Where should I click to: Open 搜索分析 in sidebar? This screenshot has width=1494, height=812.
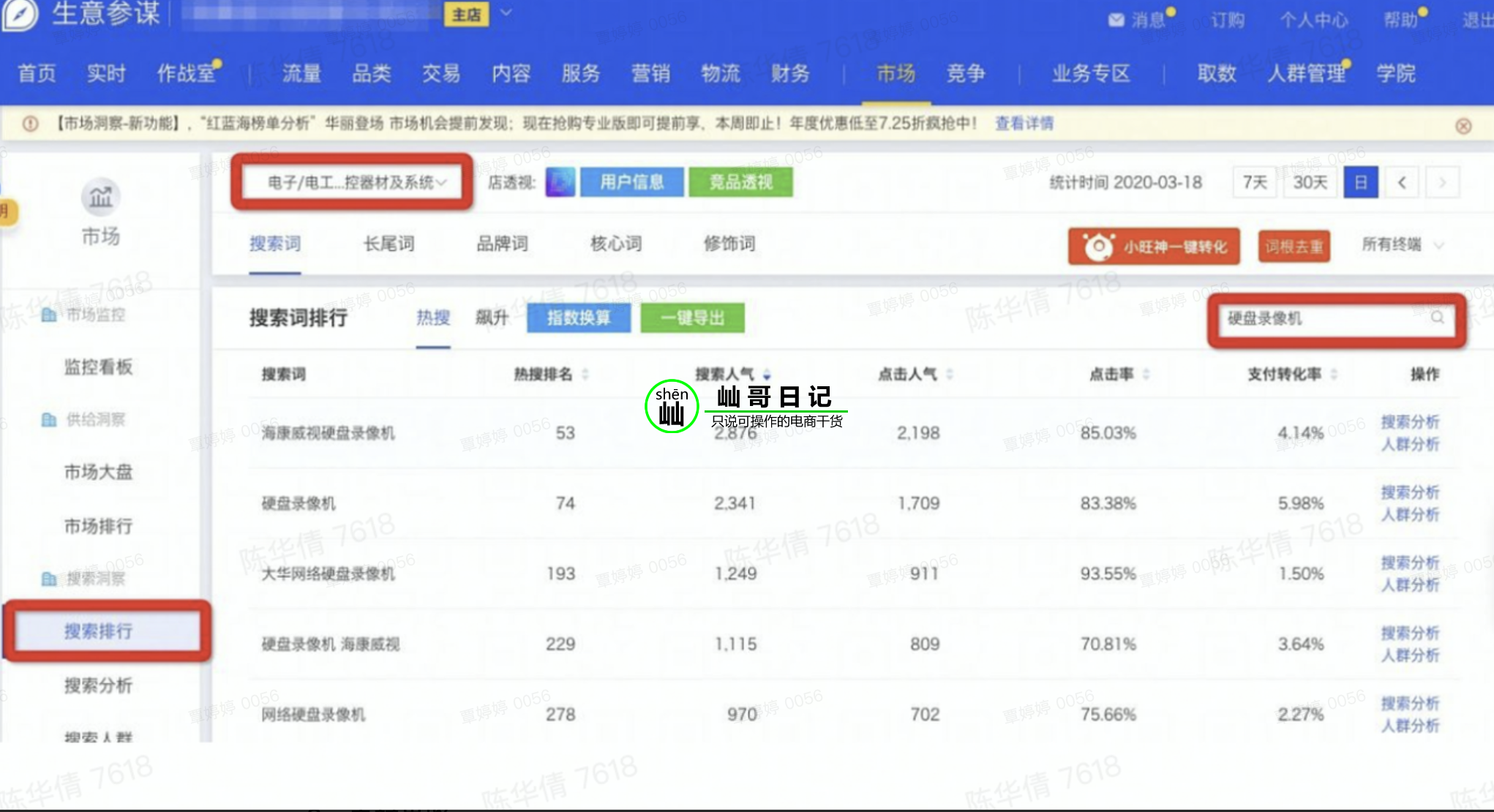tap(98, 685)
